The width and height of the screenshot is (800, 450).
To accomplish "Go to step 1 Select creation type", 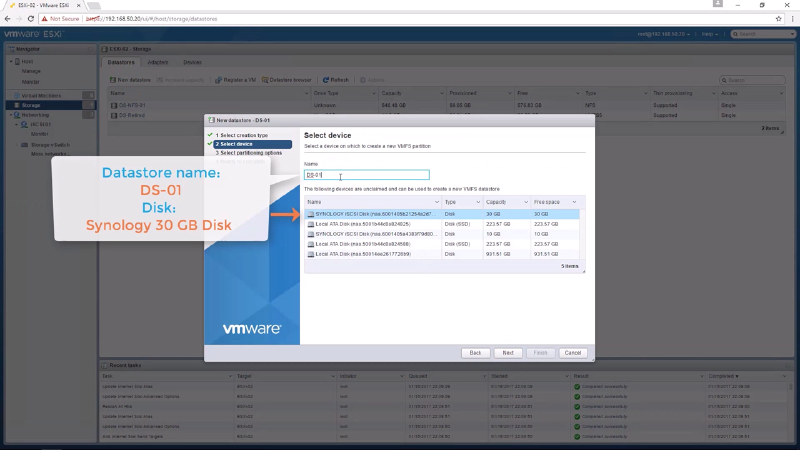I will point(241,135).
